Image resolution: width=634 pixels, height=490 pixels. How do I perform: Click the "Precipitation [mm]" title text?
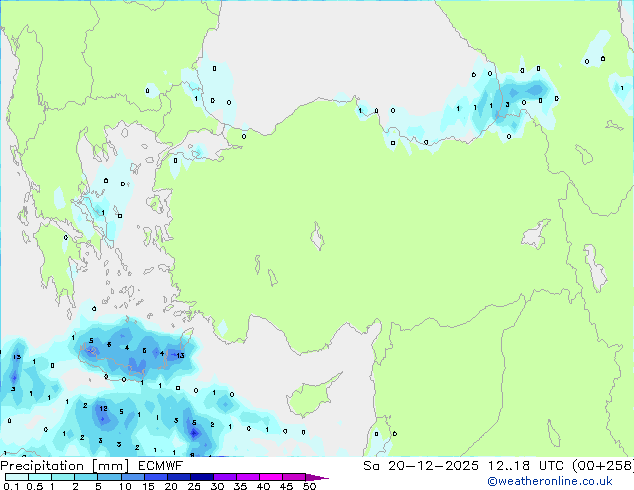coord(65,466)
